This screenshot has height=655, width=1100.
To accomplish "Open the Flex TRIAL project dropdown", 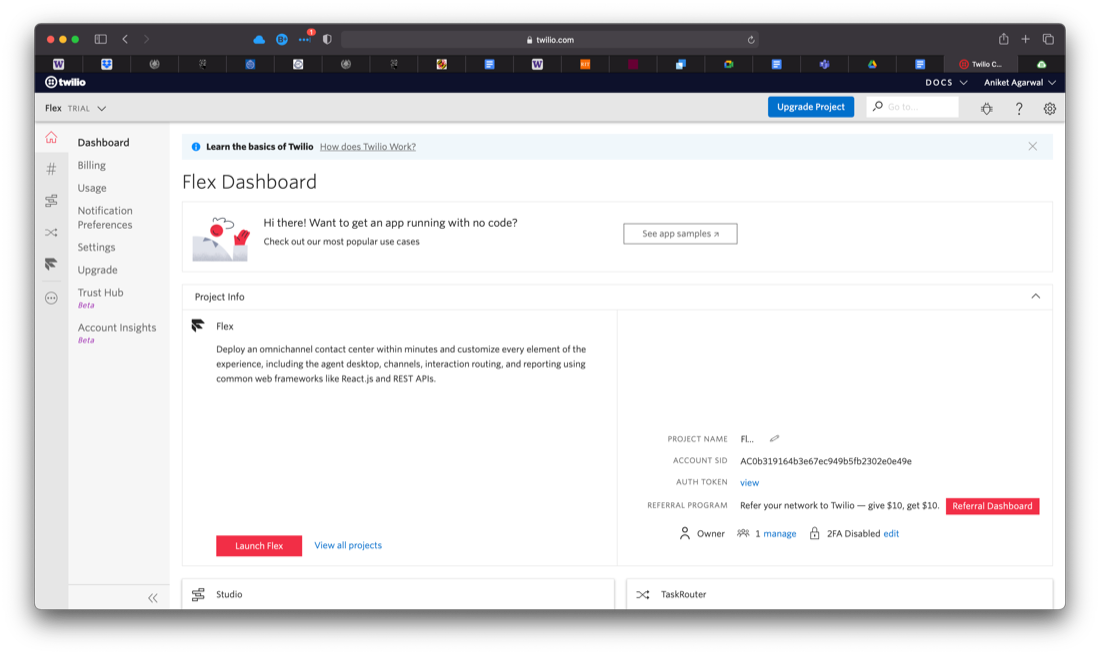I will [x=76, y=109].
